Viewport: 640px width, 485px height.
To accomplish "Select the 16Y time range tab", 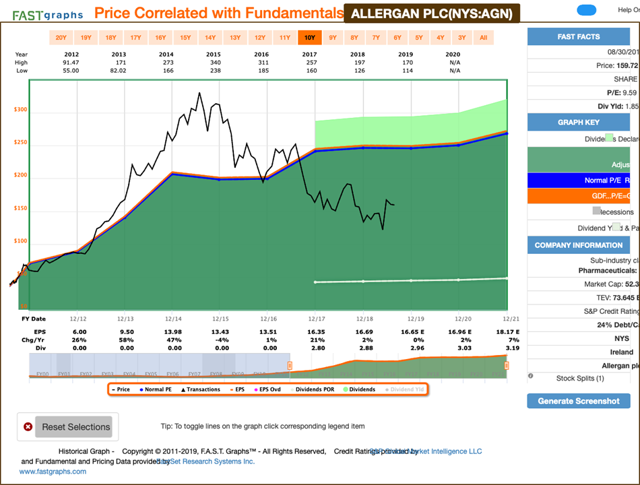I will pyautogui.click(x=160, y=38).
